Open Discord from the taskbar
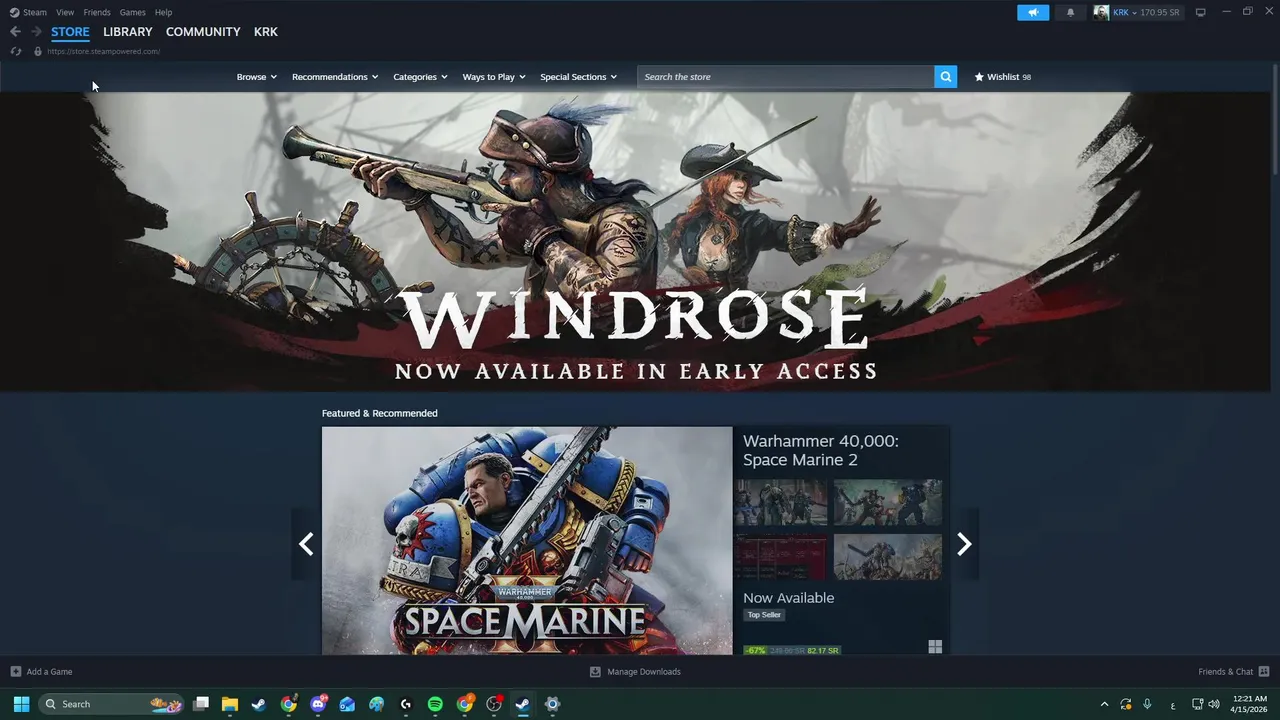 (x=318, y=704)
